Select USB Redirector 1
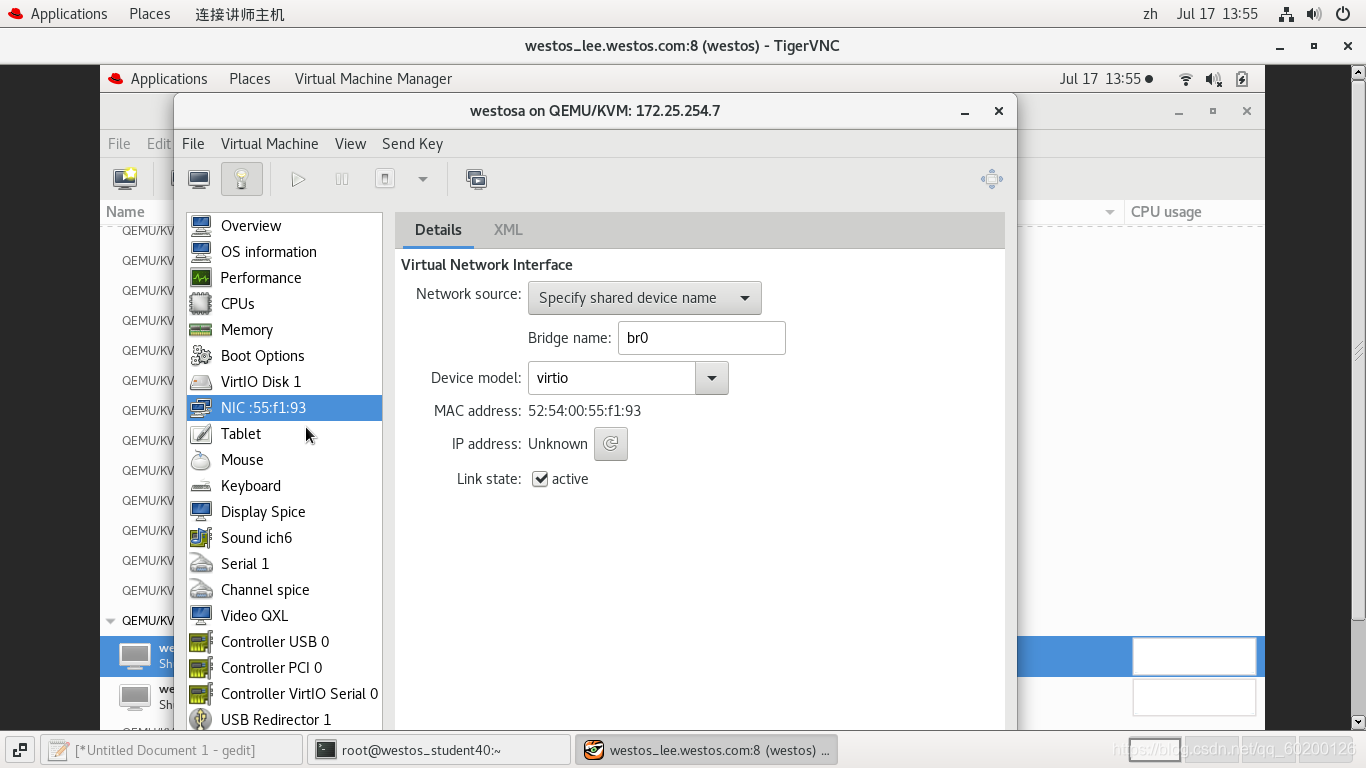The image size is (1366, 768). [284, 720]
